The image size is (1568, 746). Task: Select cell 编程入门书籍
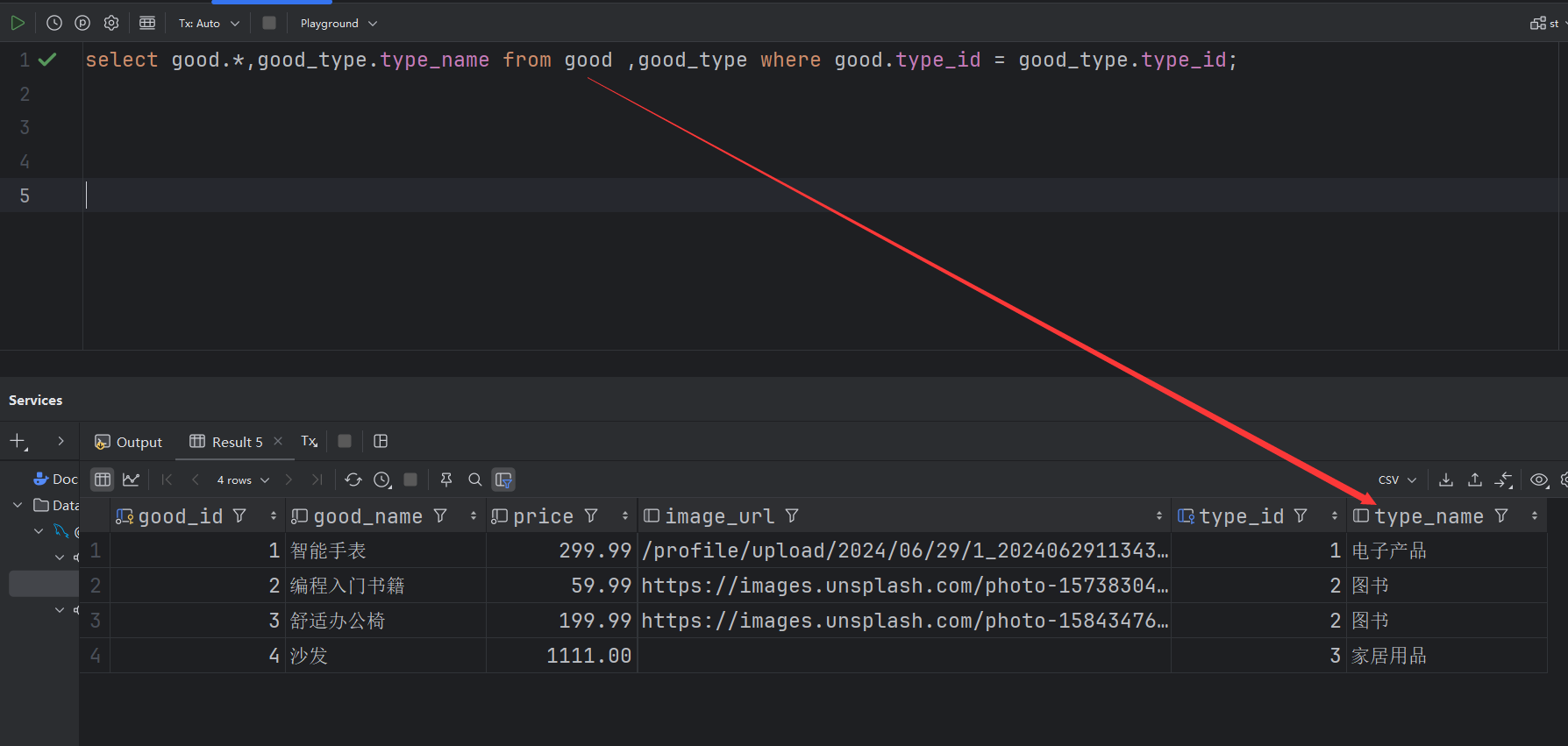pyautogui.click(x=386, y=586)
